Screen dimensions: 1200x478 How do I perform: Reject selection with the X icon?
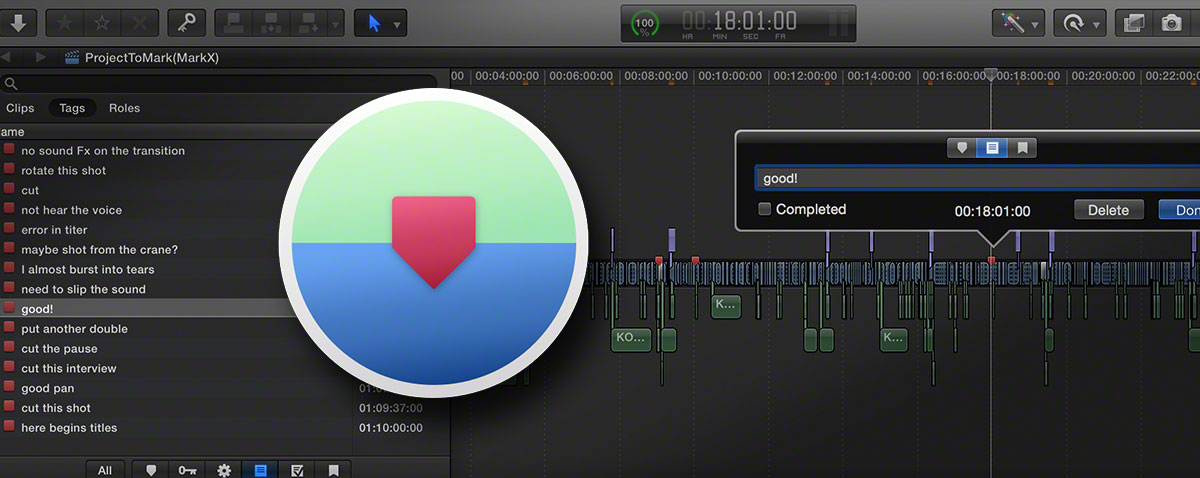(x=141, y=22)
